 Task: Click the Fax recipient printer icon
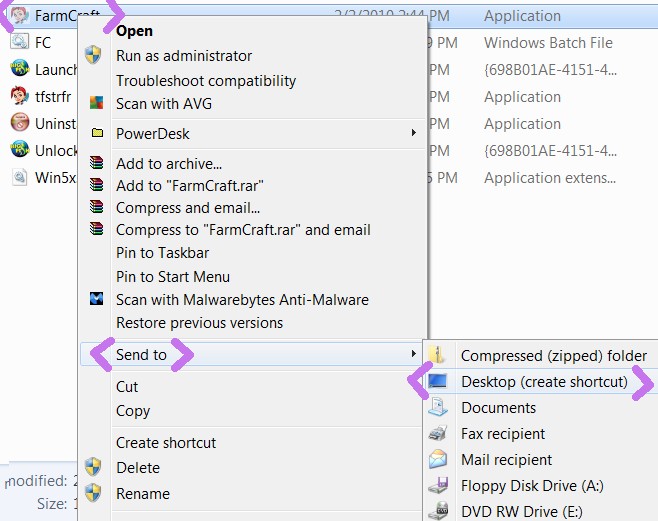(438, 433)
